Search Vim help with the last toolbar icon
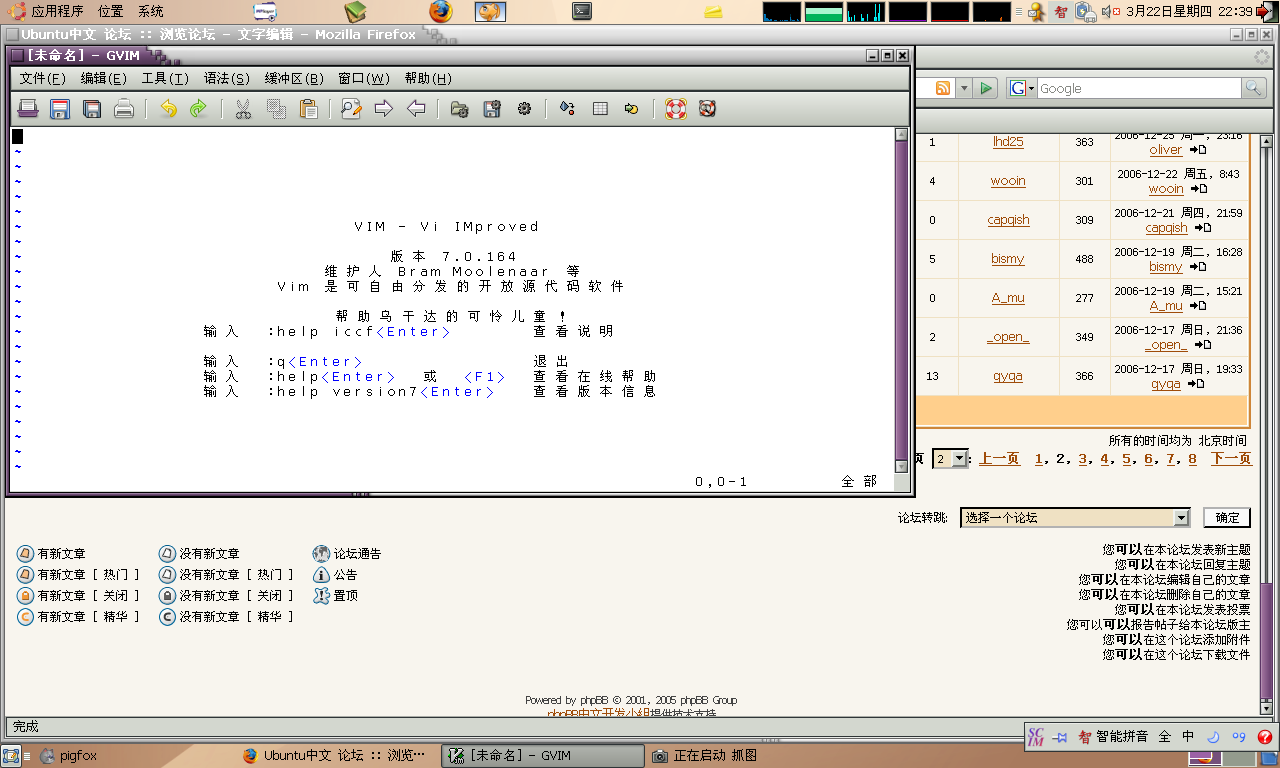Image resolution: width=1280 pixels, height=768 pixels. pos(707,109)
